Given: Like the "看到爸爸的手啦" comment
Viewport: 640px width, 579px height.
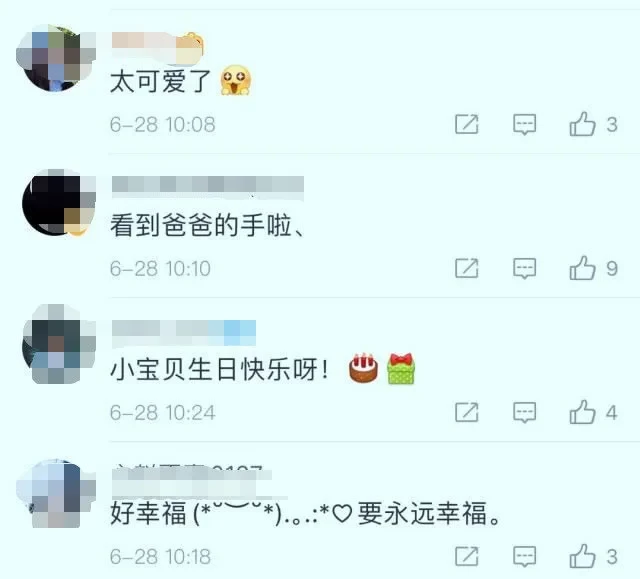Looking at the screenshot, I should click(x=582, y=268).
